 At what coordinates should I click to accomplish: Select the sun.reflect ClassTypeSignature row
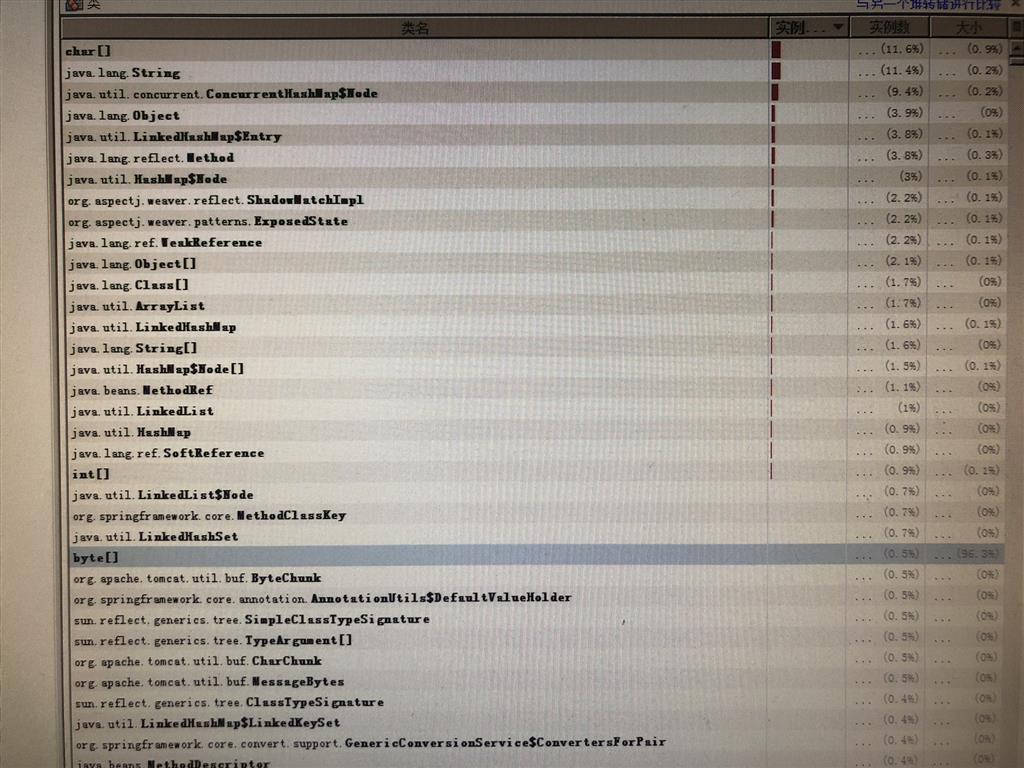click(x=536, y=702)
